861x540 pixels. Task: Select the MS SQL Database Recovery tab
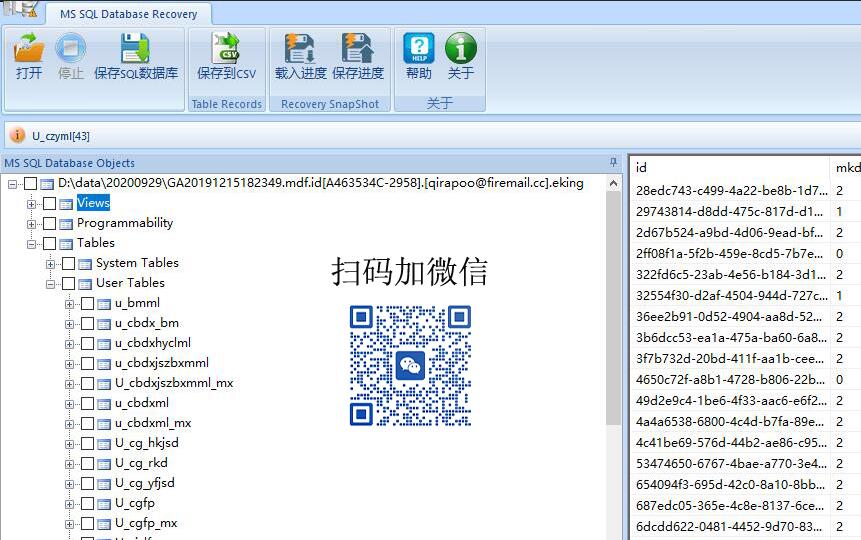(x=128, y=14)
